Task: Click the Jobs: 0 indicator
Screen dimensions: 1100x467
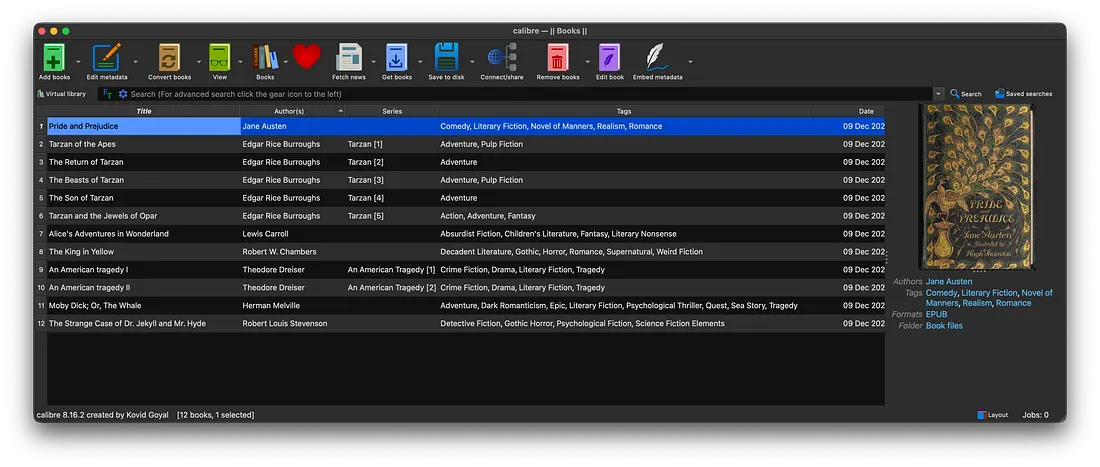Action: pyautogui.click(x=1035, y=415)
